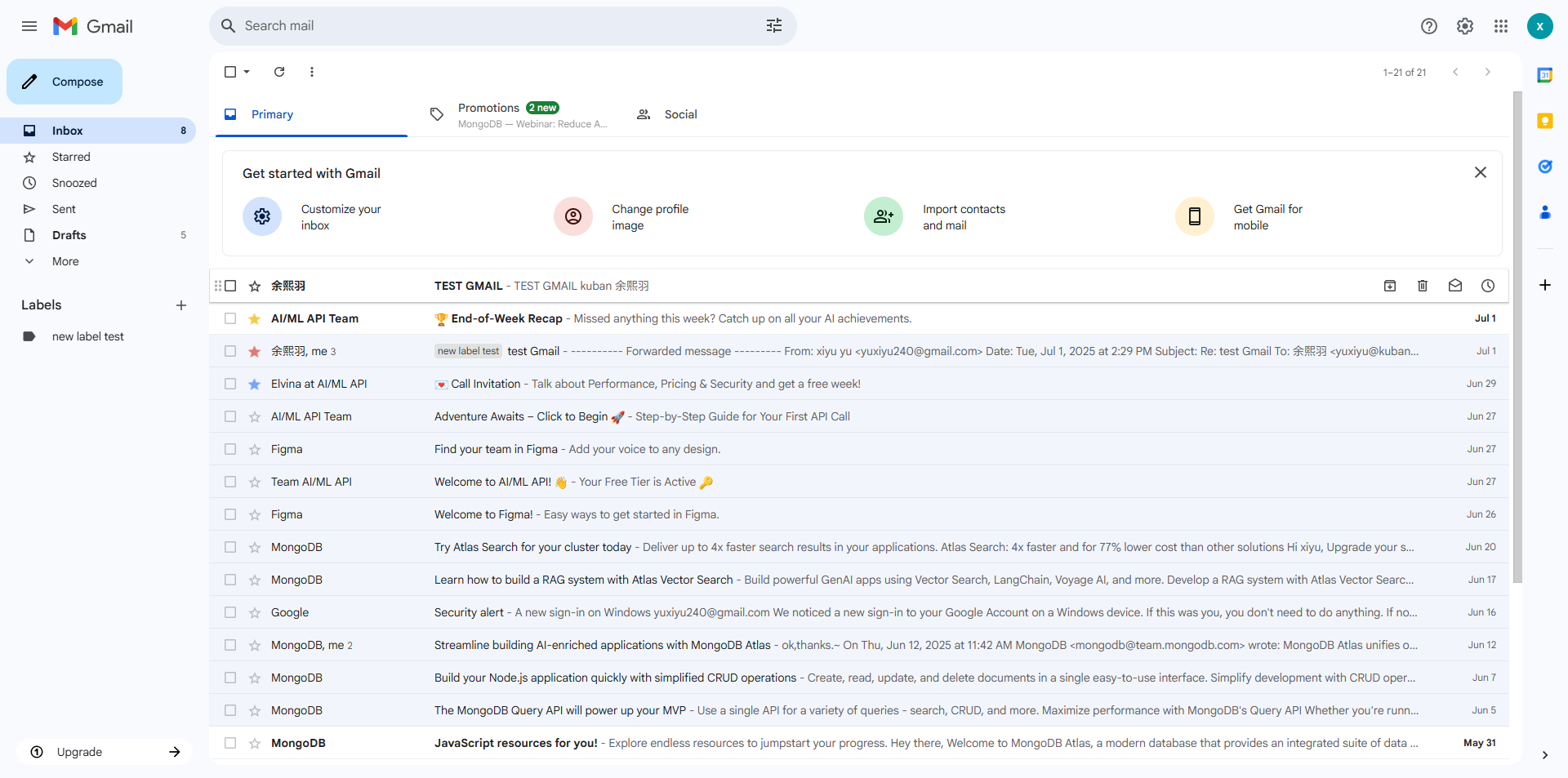Switch to the Social tab
This screenshot has height=778, width=1568.
[726, 114]
